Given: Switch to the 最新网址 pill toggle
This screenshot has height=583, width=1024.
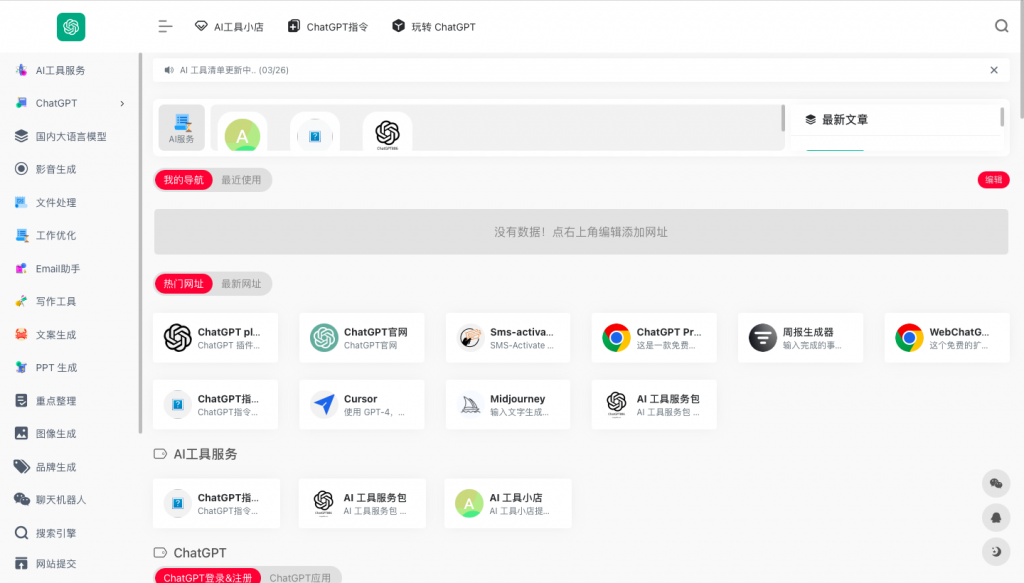Looking at the screenshot, I should coord(241,284).
